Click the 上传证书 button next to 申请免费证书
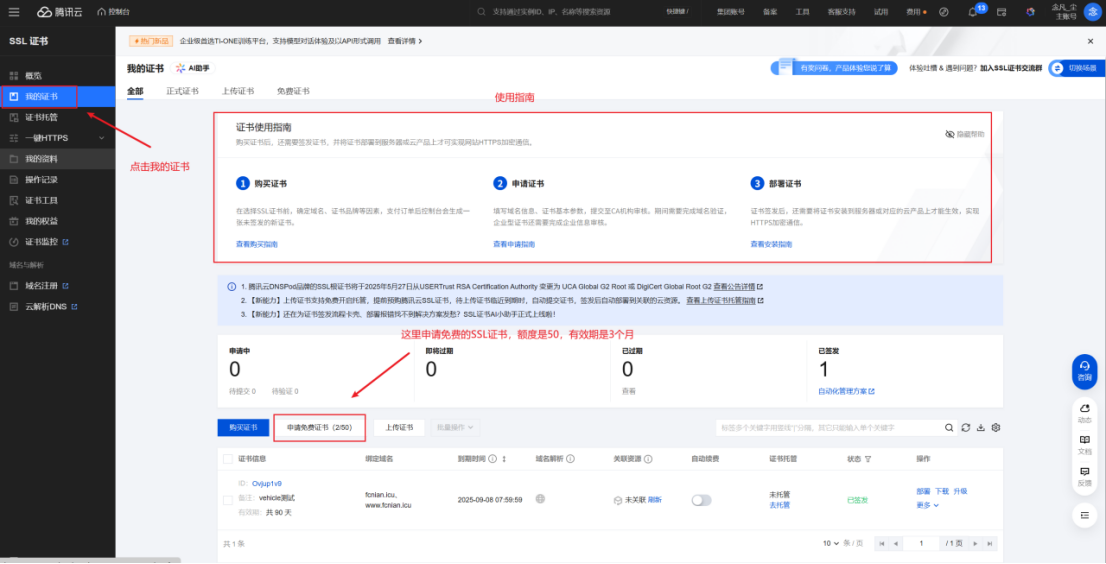Screen dimensions: 1106x564 click(x=399, y=428)
